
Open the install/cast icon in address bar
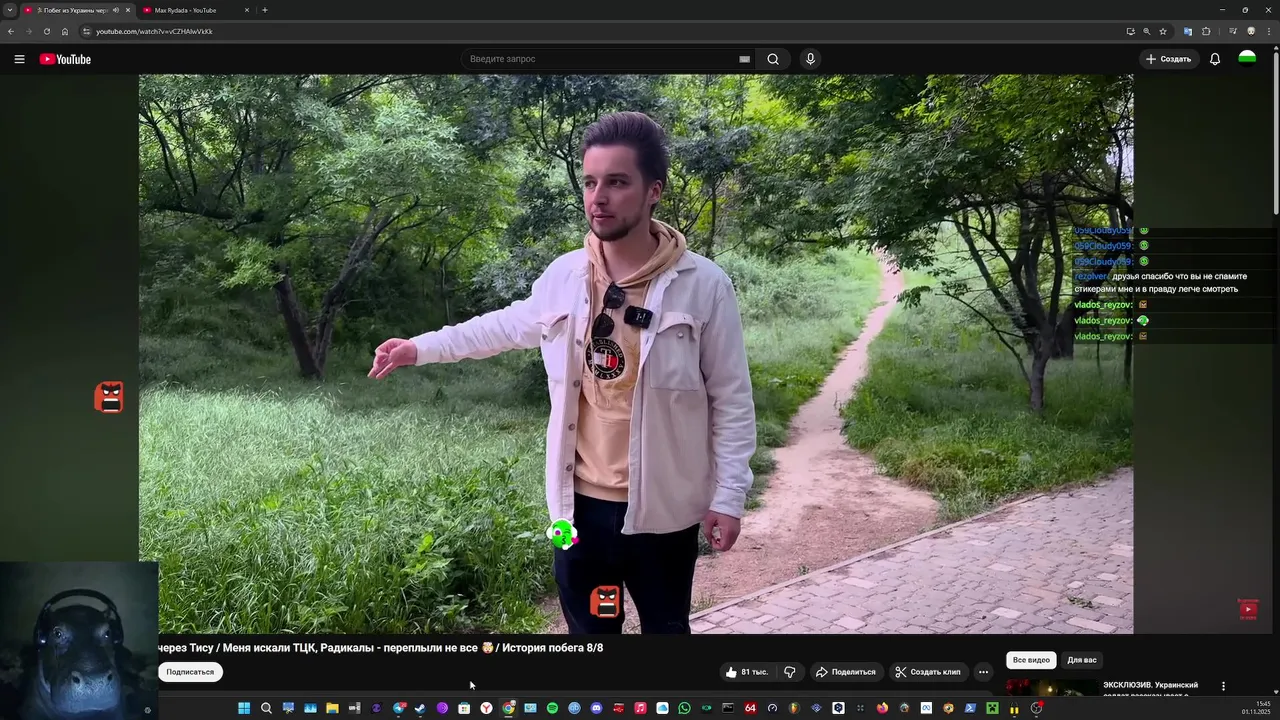1130,31
